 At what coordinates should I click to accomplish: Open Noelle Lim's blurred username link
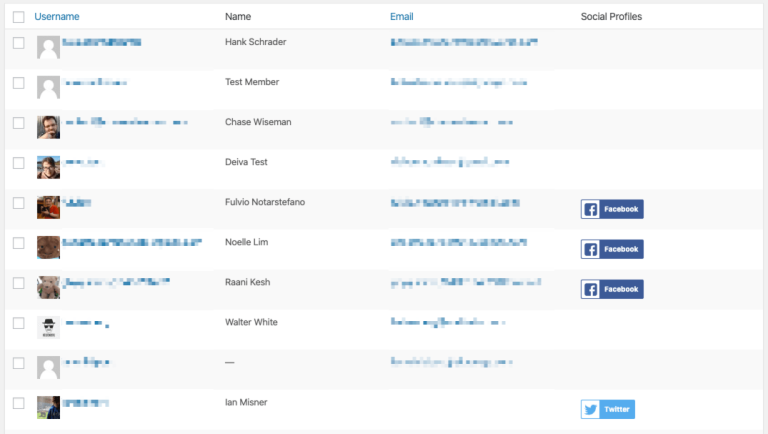tap(132, 242)
